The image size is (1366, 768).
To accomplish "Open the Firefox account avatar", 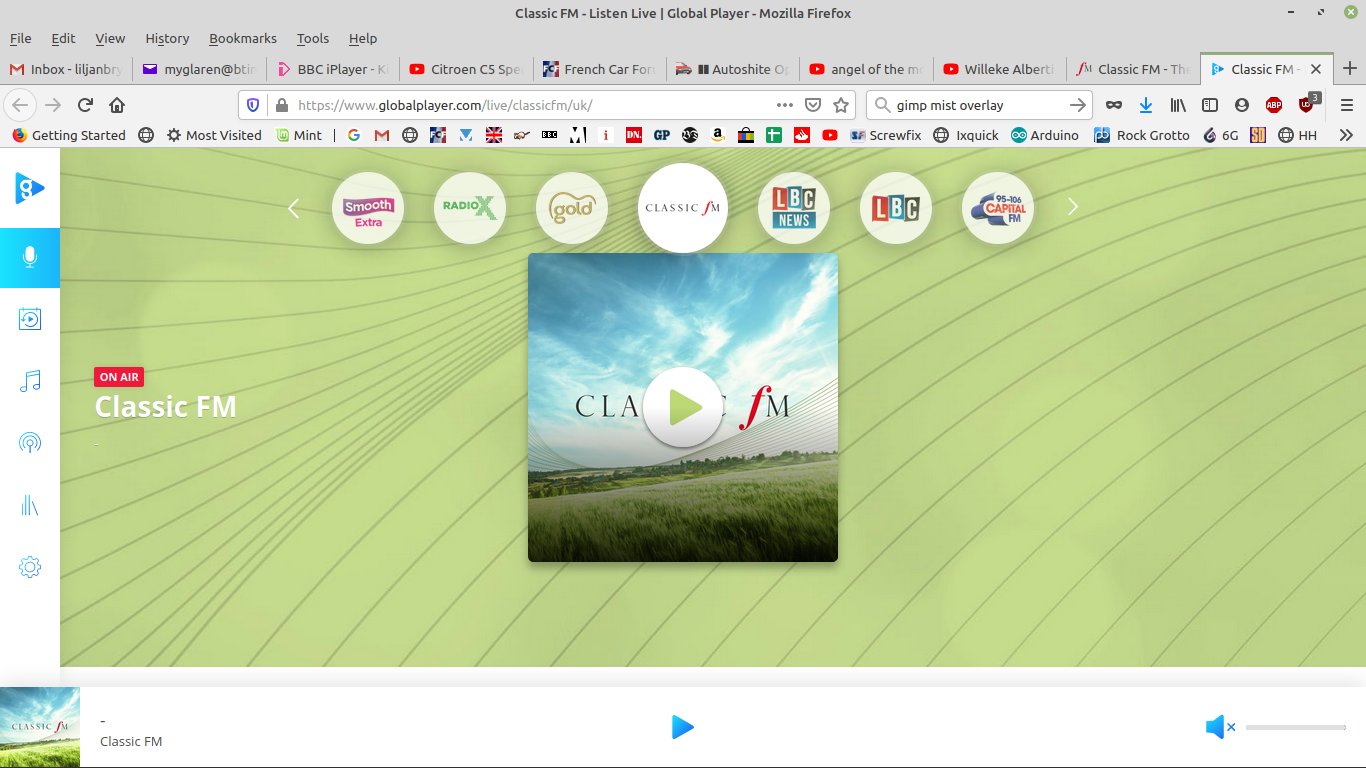I will click(1242, 105).
